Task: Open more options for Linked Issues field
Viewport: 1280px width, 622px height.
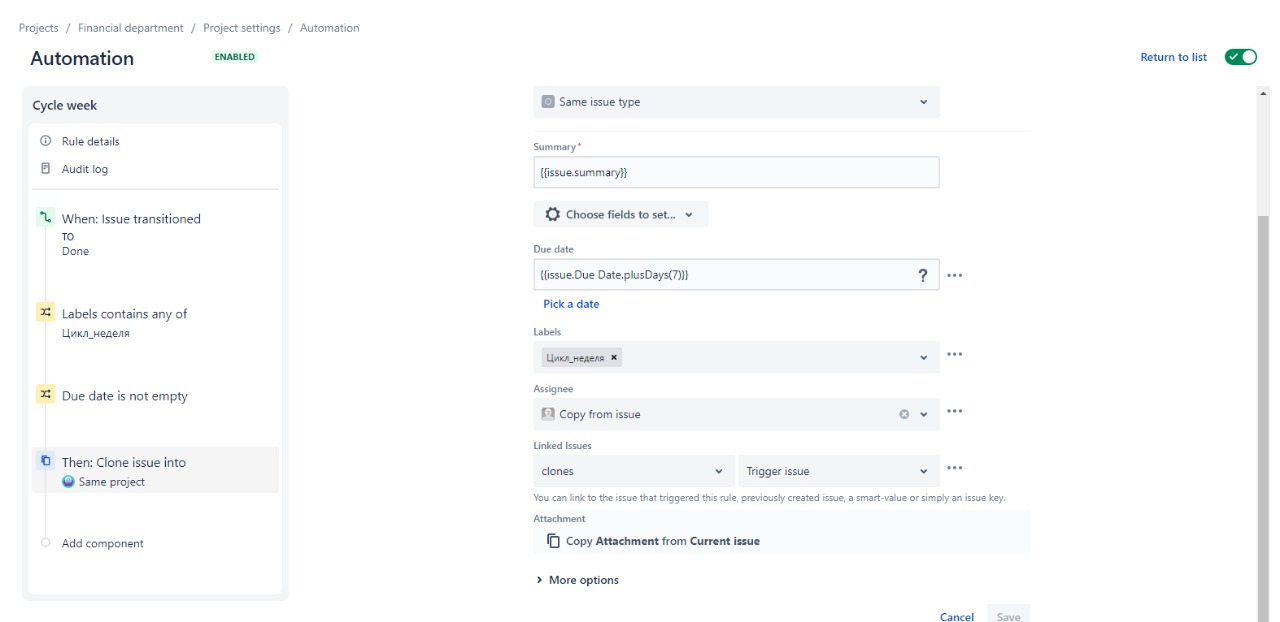Action: point(954,468)
